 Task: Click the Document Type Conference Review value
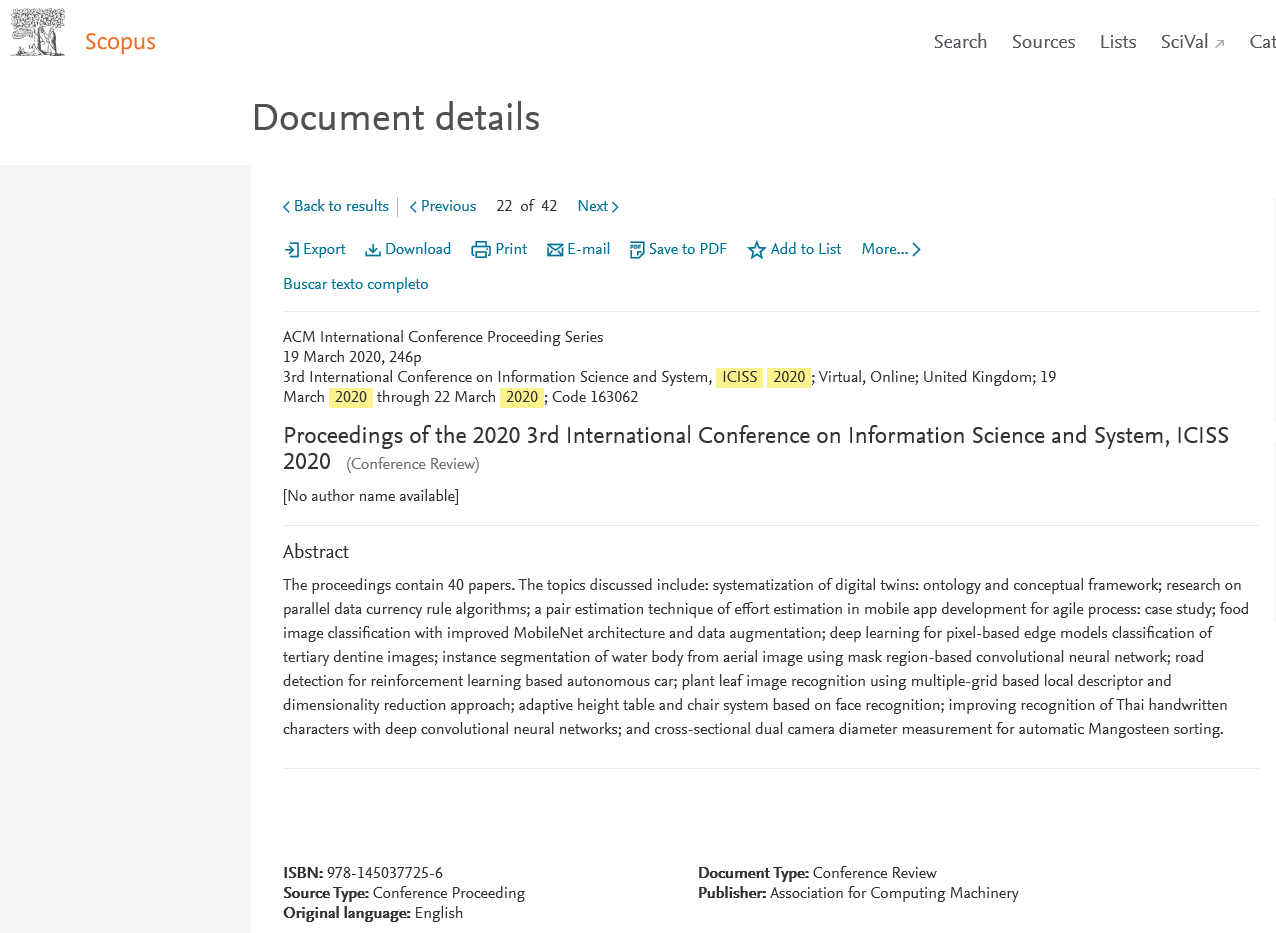coord(875,874)
